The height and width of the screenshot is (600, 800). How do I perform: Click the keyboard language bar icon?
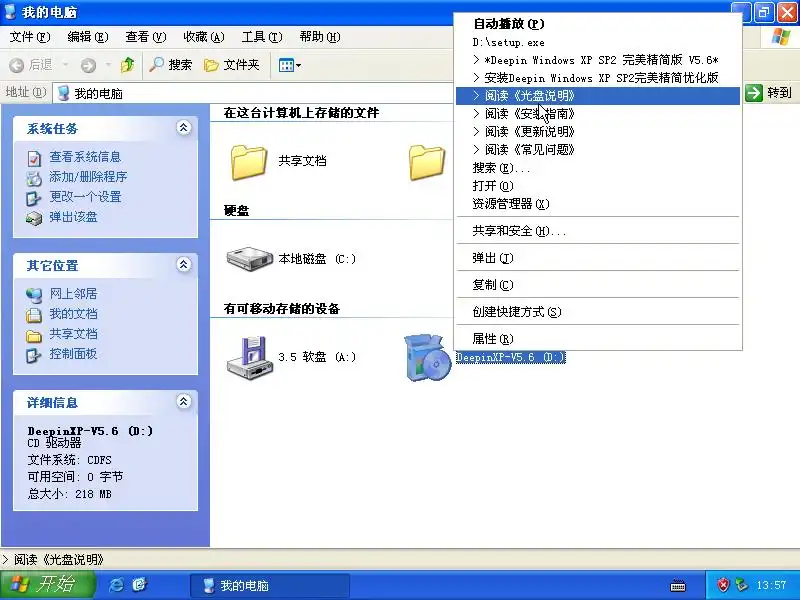pyautogui.click(x=678, y=586)
